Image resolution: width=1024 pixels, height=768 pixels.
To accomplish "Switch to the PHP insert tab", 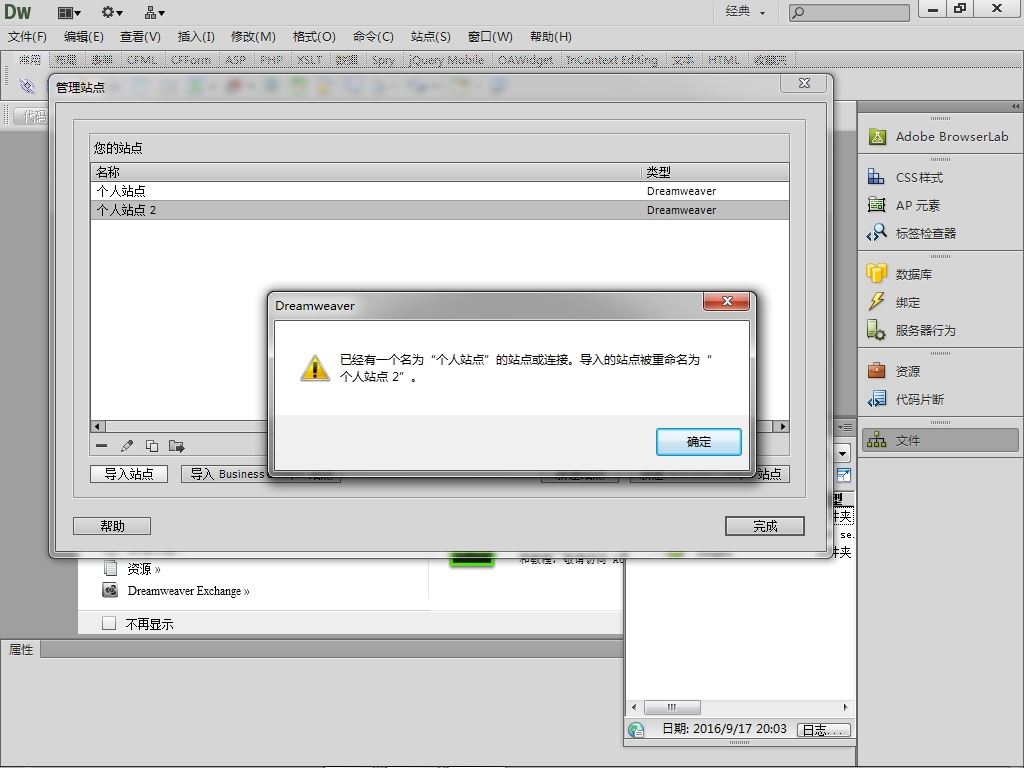I will [271, 60].
